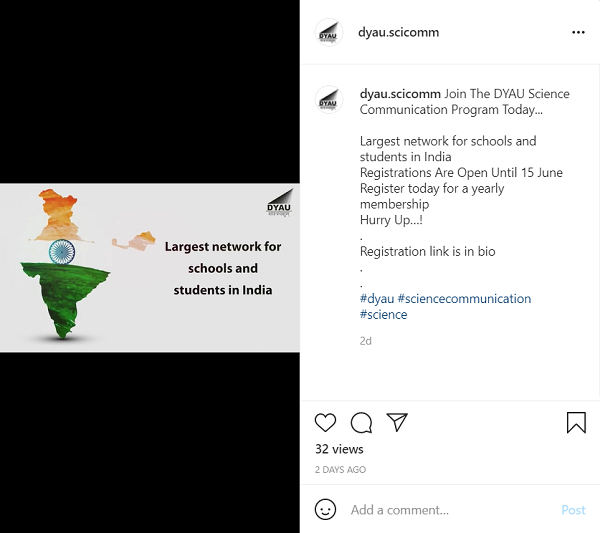Screen dimensions: 600x533
Task: Like the post with the heart icon
Action: (x=325, y=423)
